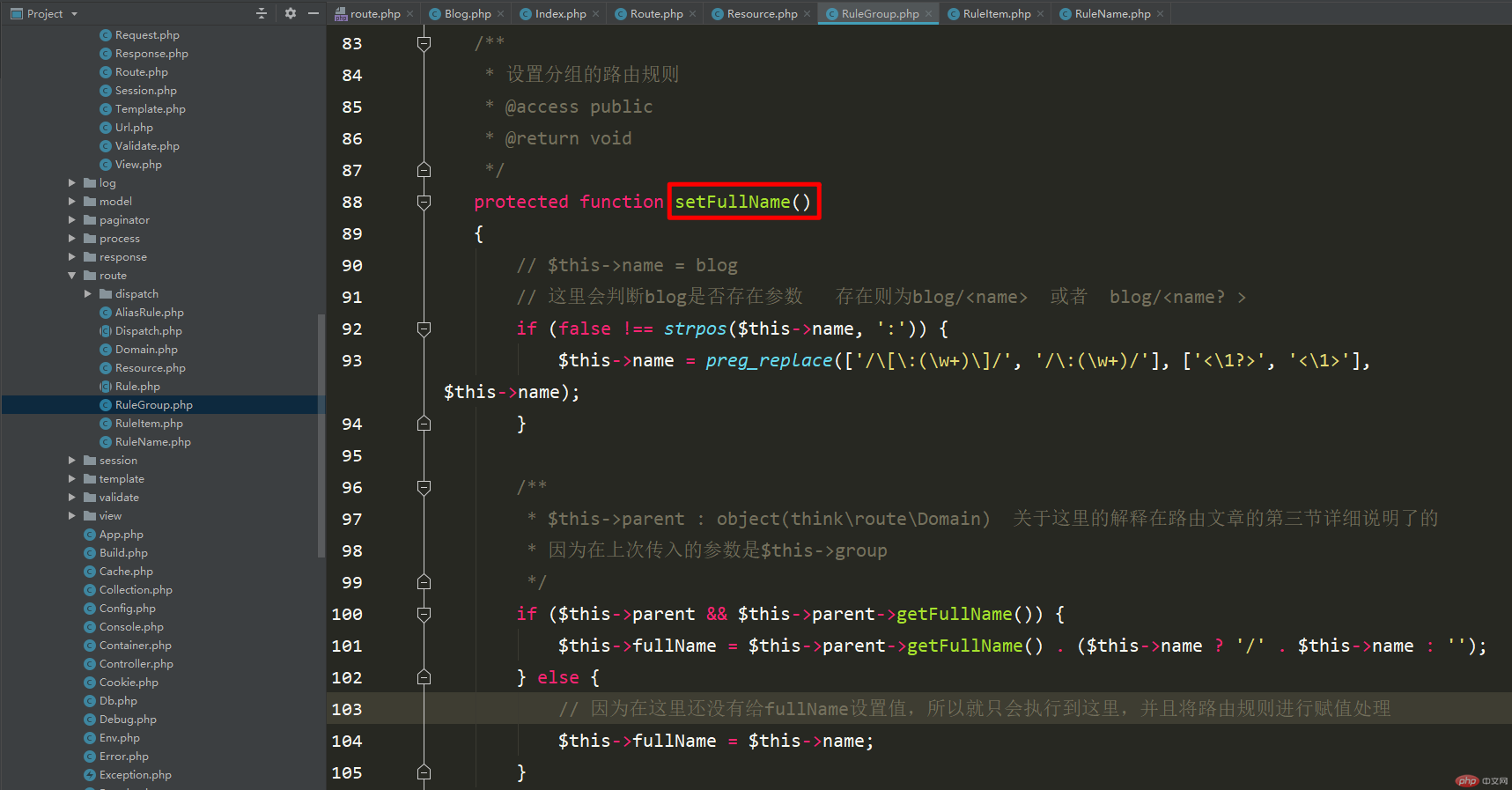This screenshot has height=790, width=1512.
Task: Open Exception.php file
Action: tap(135, 774)
